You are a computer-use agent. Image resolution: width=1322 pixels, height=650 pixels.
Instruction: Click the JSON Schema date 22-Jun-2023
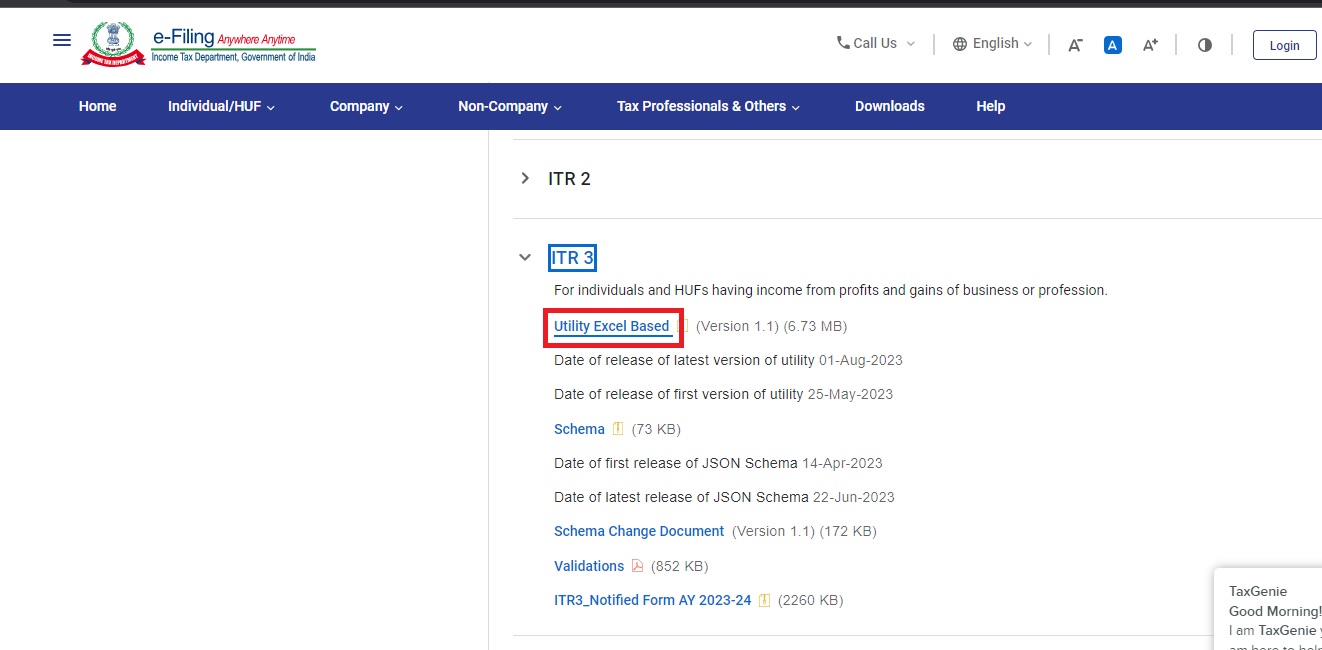pos(854,497)
